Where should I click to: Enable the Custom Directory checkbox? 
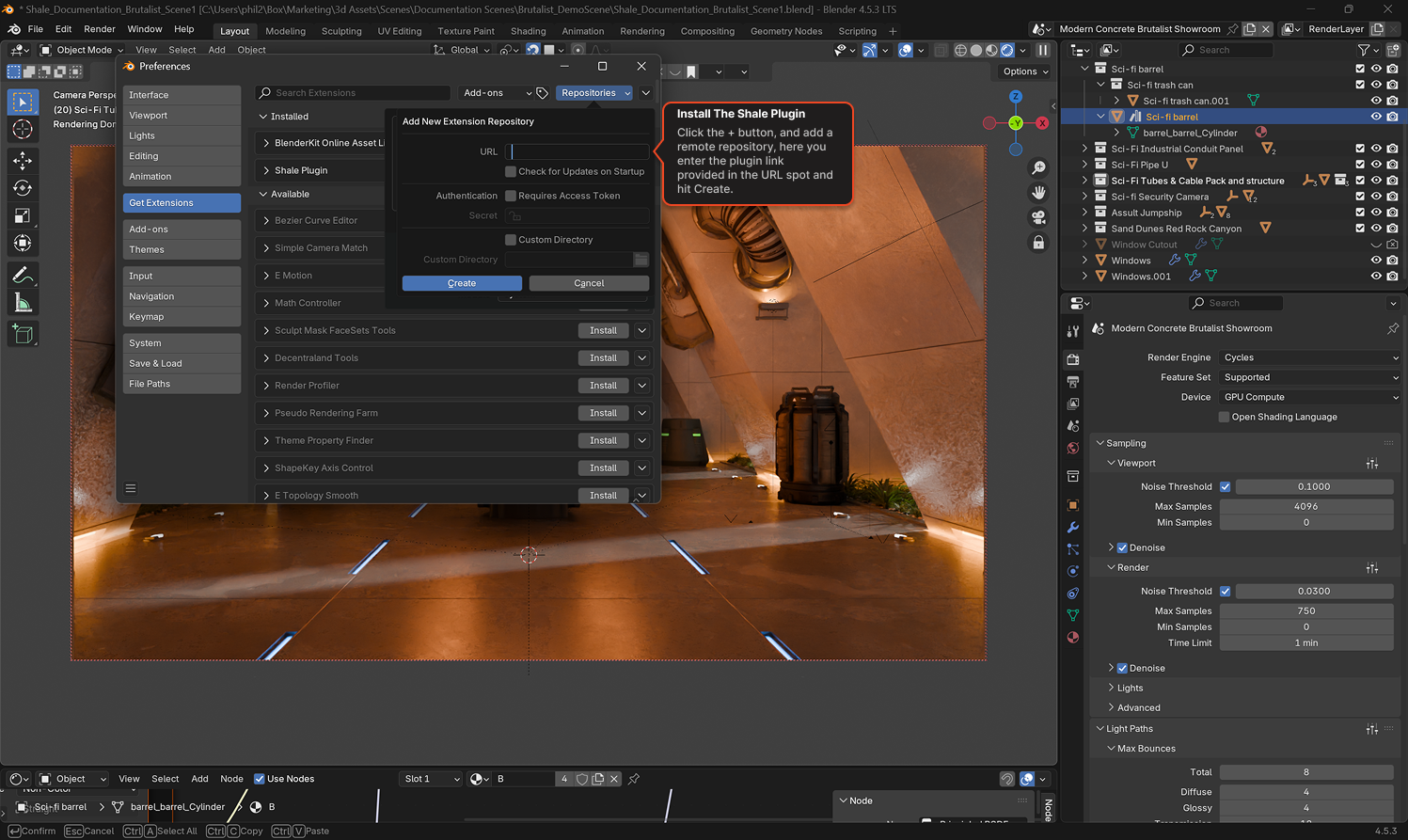(511, 240)
